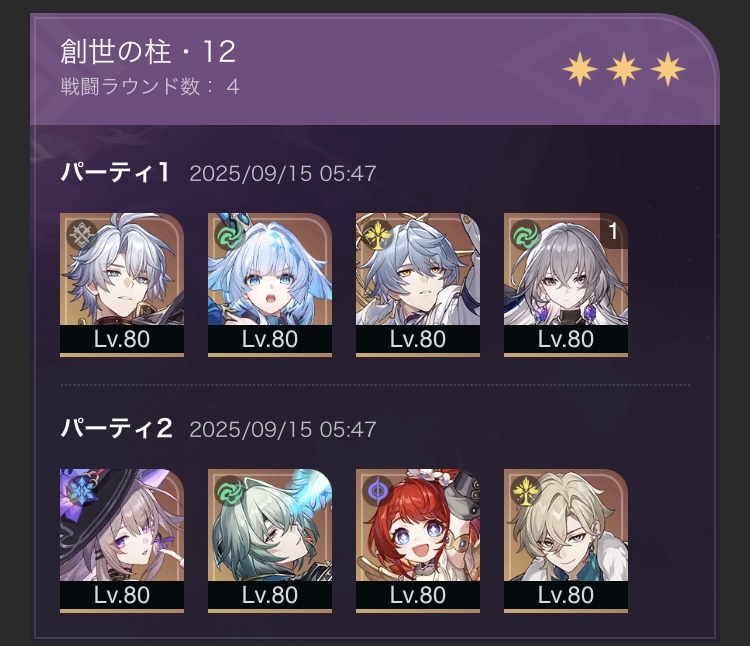Screen dimensions: 750x646
Task: Click the Quantum element icon on red-haired girl
Action: click(378, 491)
